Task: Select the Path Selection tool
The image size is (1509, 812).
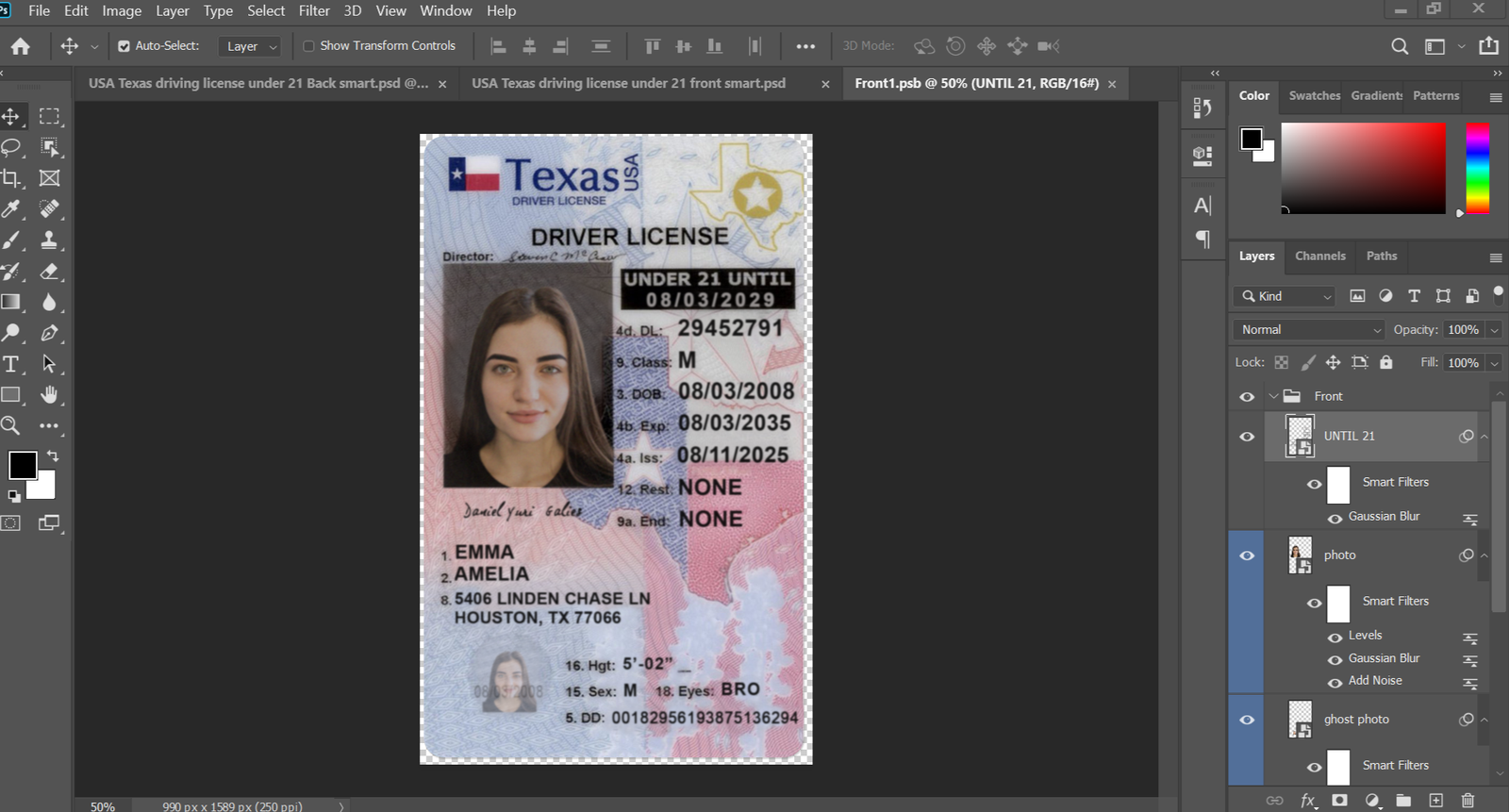Action: [49, 364]
